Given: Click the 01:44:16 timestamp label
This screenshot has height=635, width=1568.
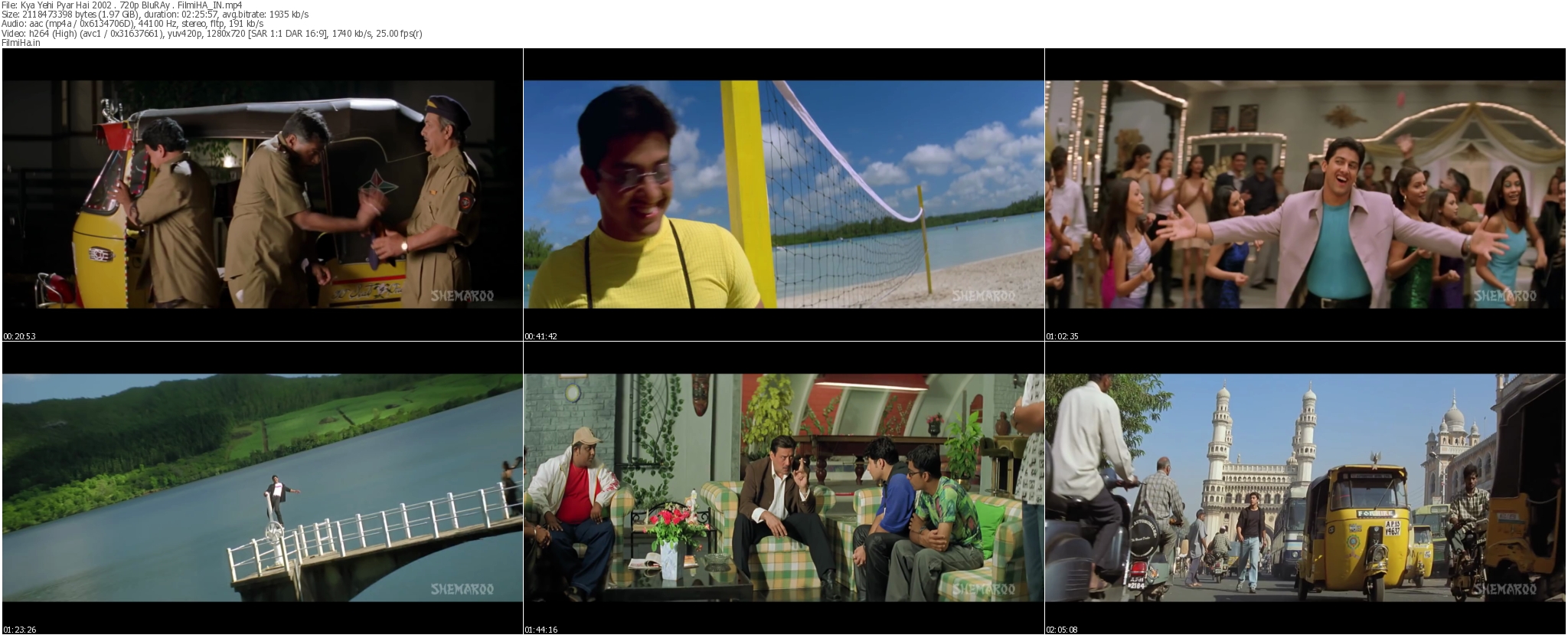Looking at the screenshot, I should pos(541,630).
